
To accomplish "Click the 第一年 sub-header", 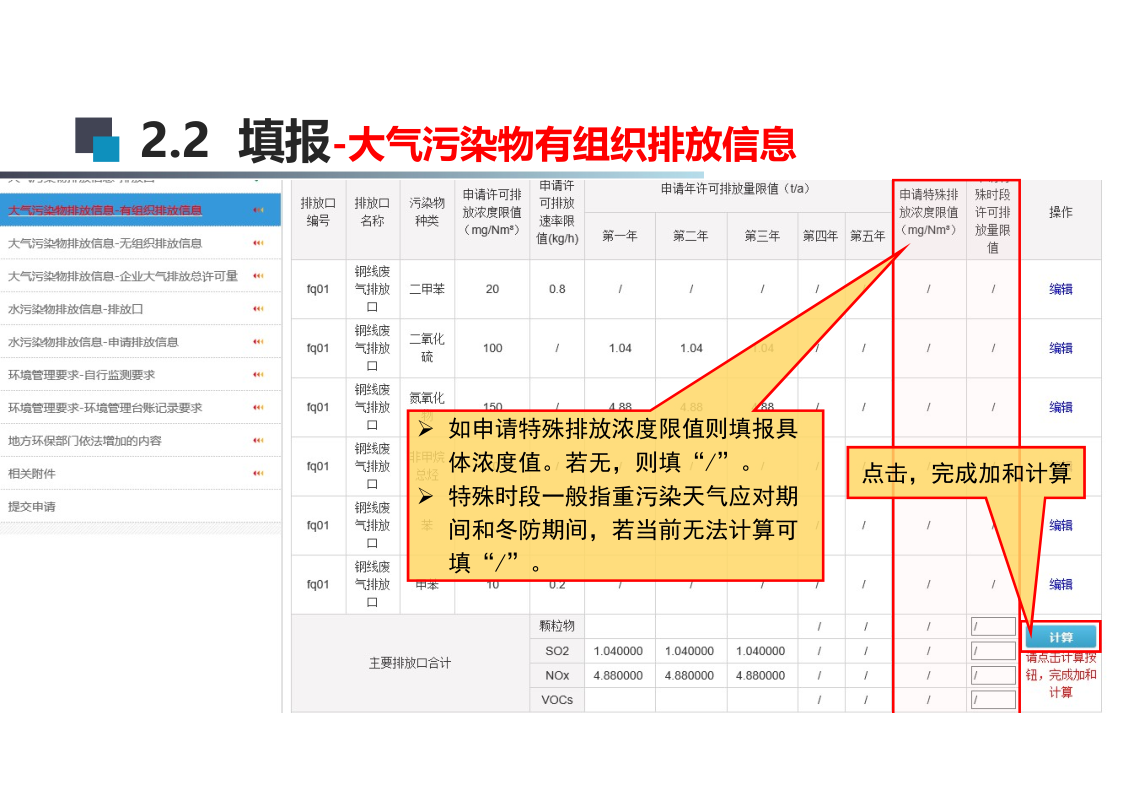I will (620, 236).
